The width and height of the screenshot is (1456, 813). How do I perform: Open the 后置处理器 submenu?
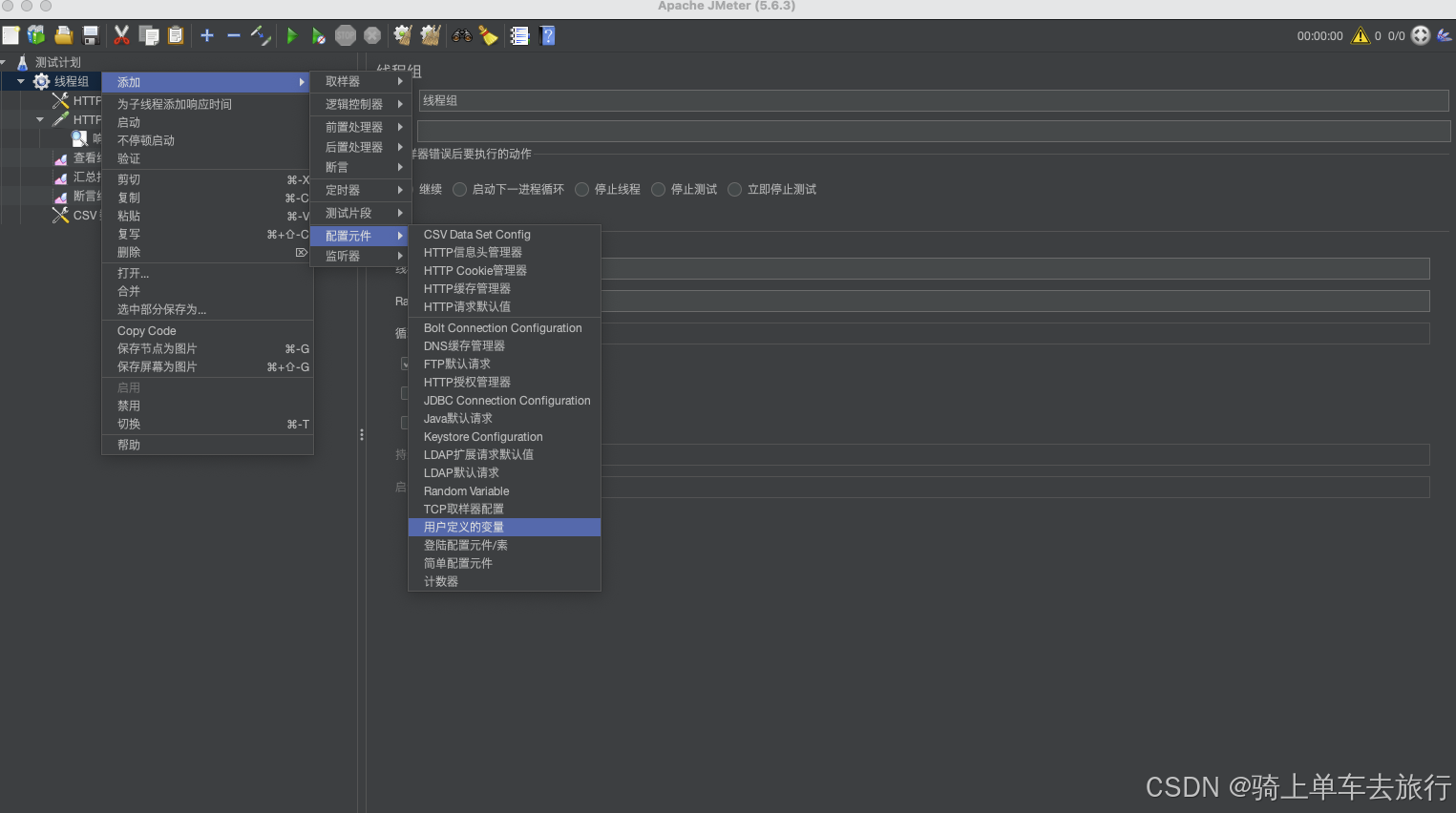tap(361, 147)
